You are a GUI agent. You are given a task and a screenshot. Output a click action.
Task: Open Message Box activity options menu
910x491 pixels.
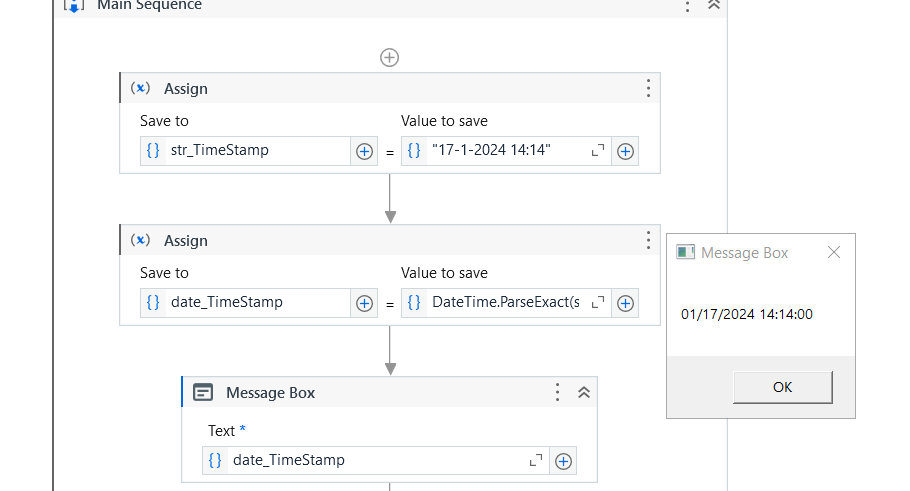(x=558, y=393)
